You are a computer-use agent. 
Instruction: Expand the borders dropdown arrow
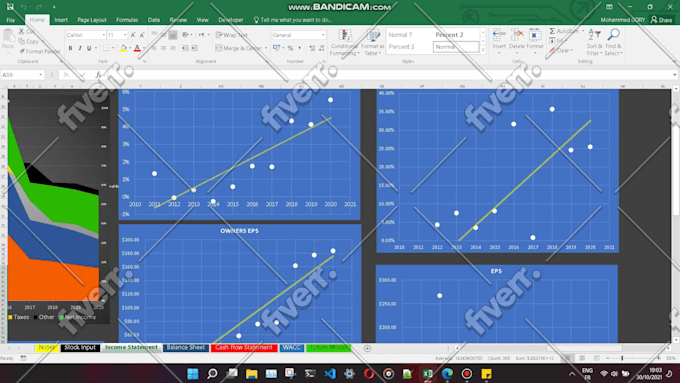pos(113,48)
